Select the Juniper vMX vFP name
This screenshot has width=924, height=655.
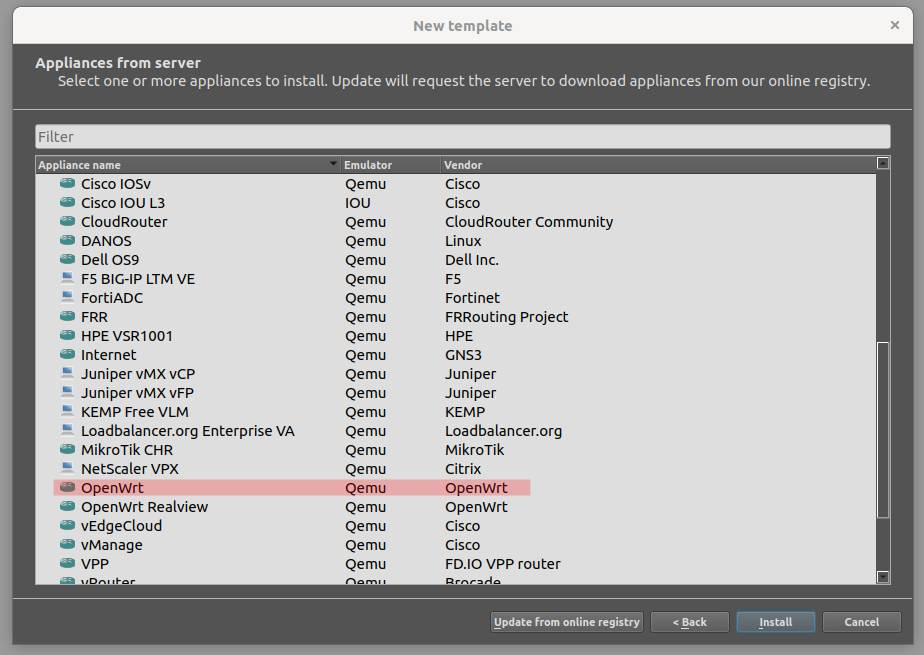(137, 392)
